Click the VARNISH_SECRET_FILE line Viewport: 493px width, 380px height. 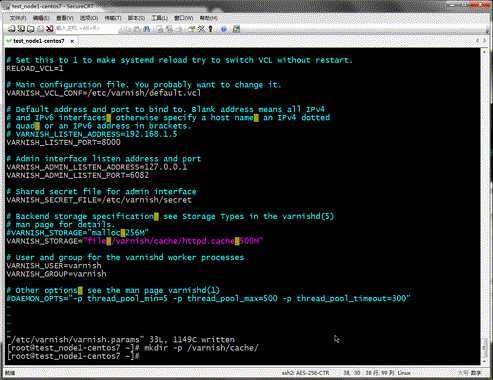(x=99, y=200)
